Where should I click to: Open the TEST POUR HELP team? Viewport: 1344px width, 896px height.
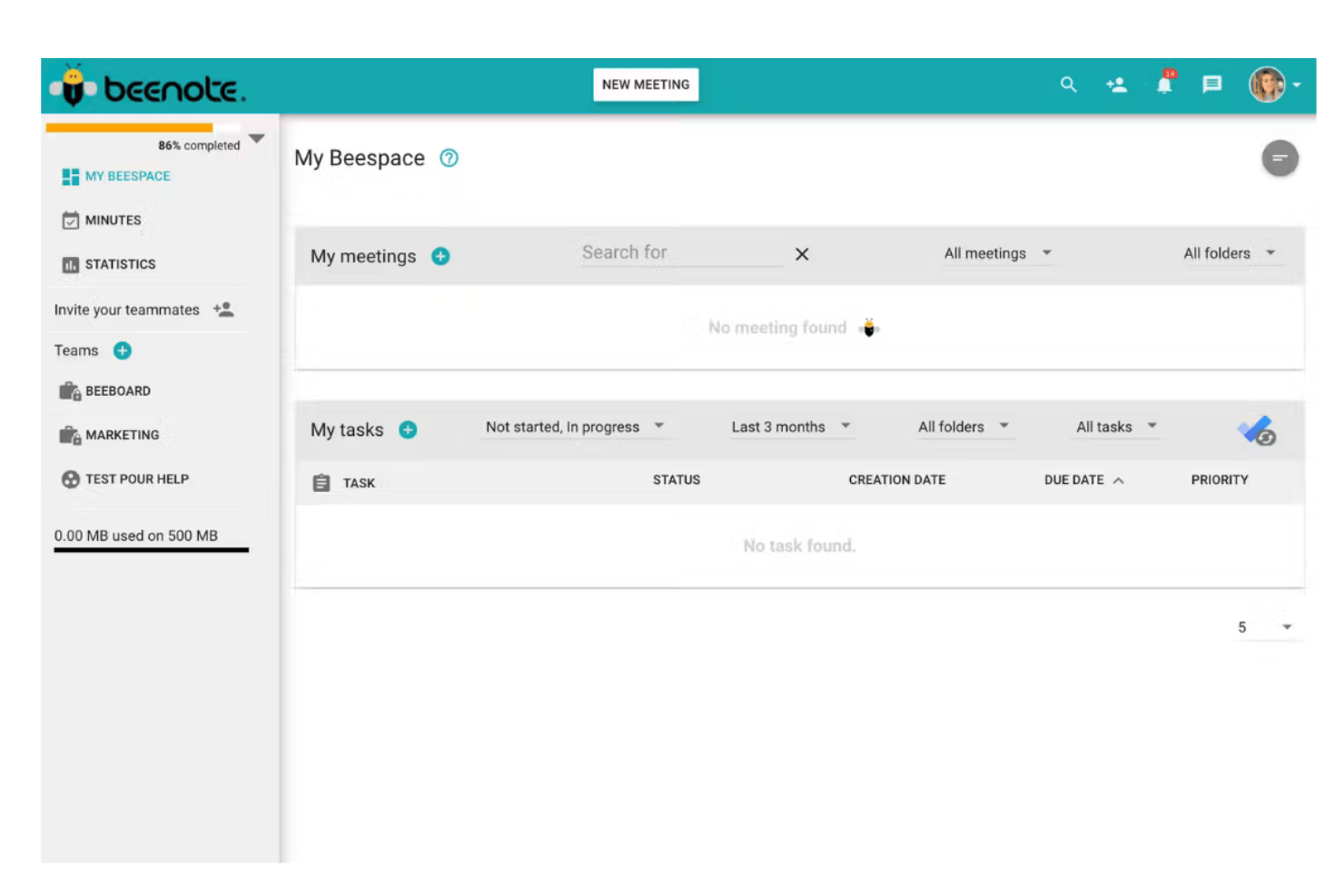[x=137, y=478]
